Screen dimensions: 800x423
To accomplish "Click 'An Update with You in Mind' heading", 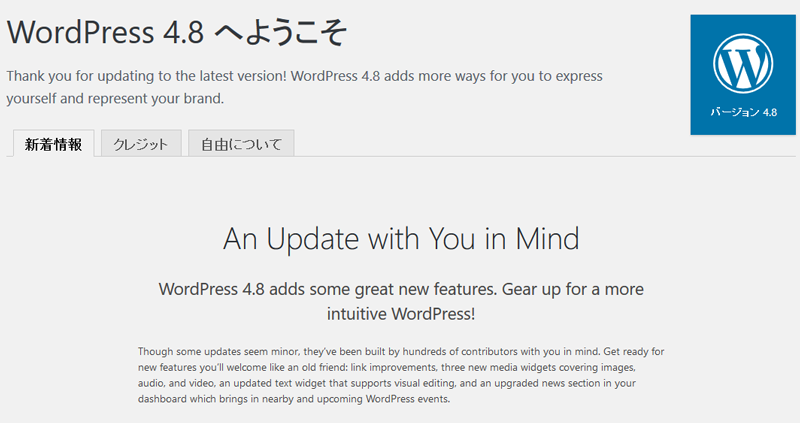I will pos(401,239).
